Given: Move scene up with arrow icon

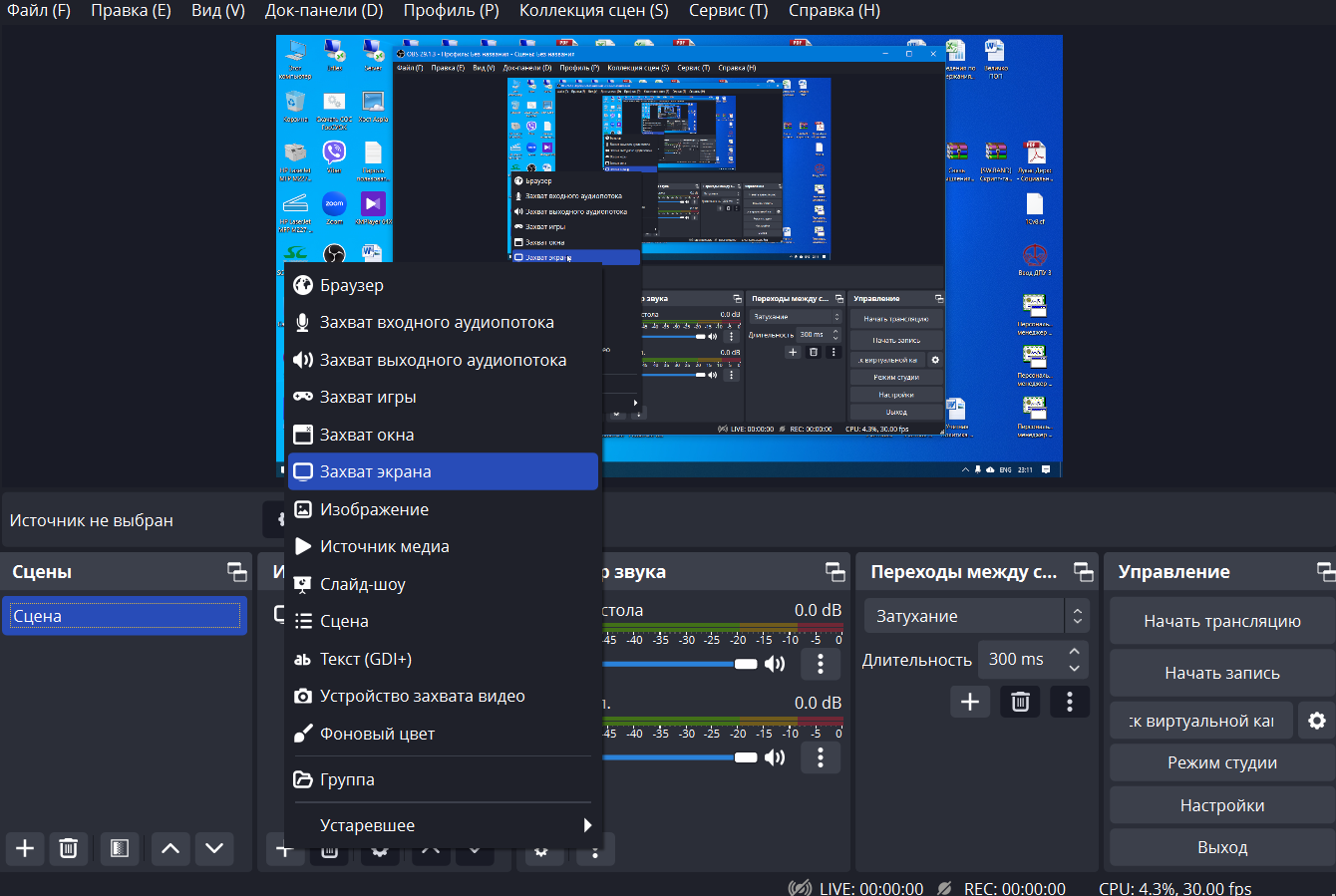Looking at the screenshot, I should click(170, 848).
